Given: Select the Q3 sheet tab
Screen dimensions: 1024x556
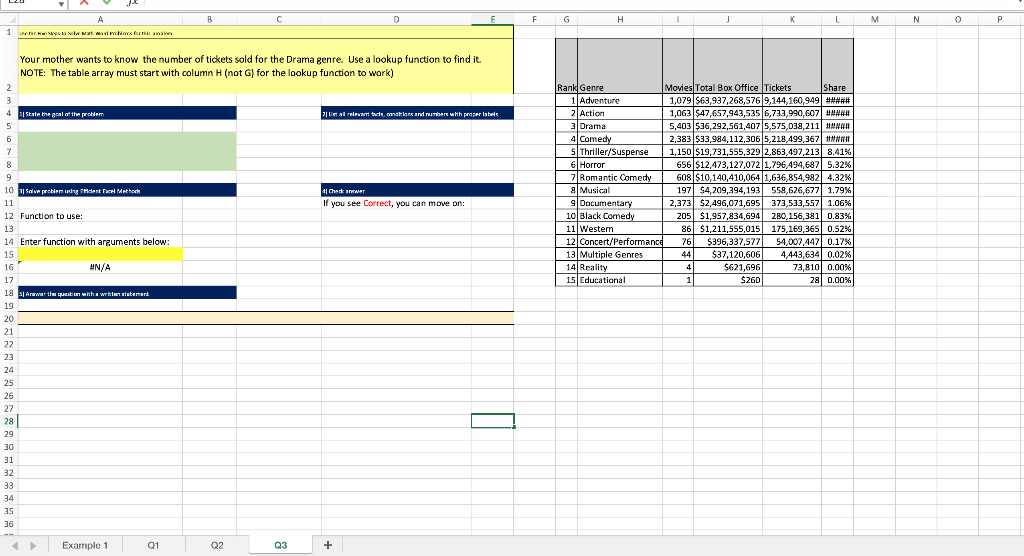Looking at the screenshot, I should [x=281, y=546].
